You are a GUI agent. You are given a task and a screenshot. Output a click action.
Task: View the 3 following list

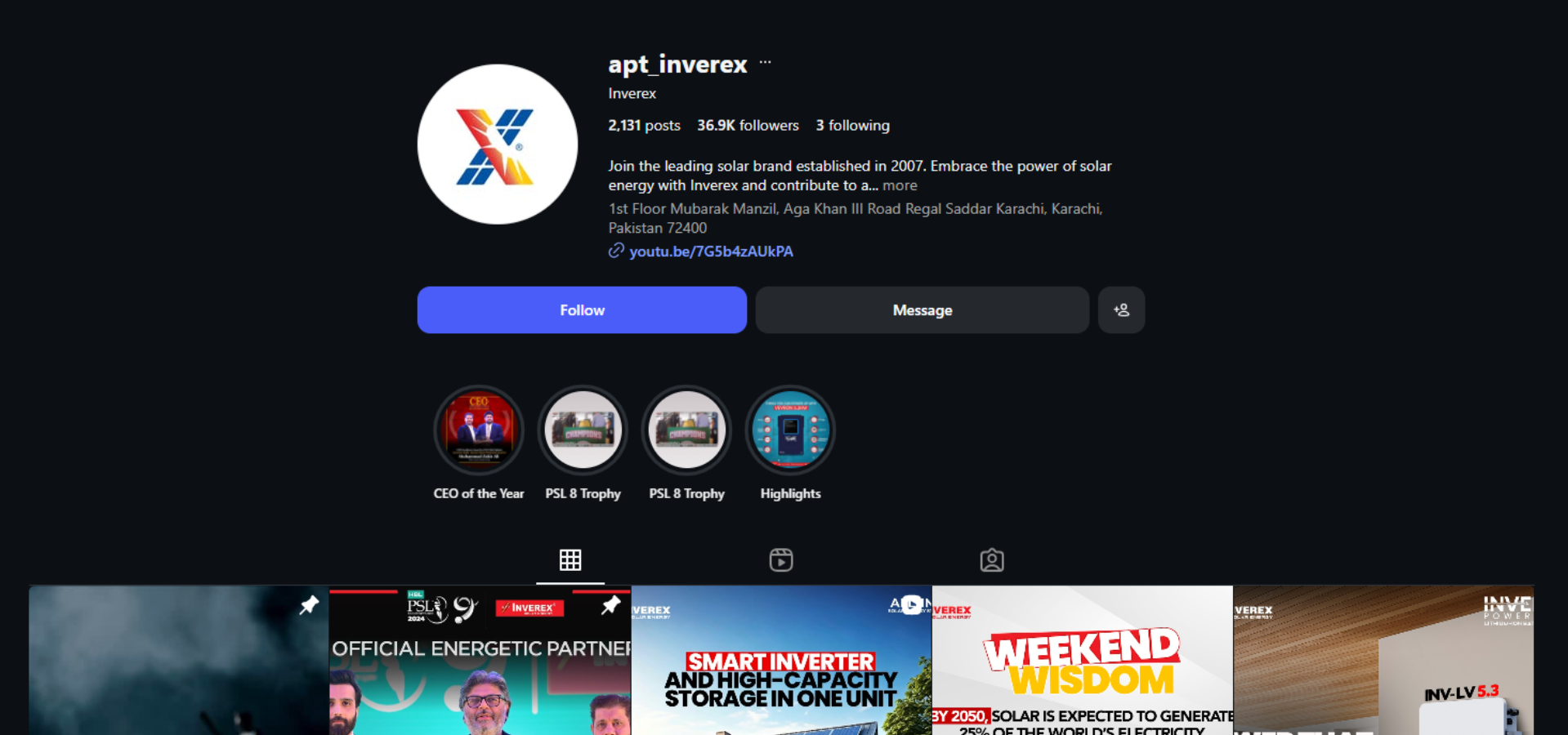852,126
